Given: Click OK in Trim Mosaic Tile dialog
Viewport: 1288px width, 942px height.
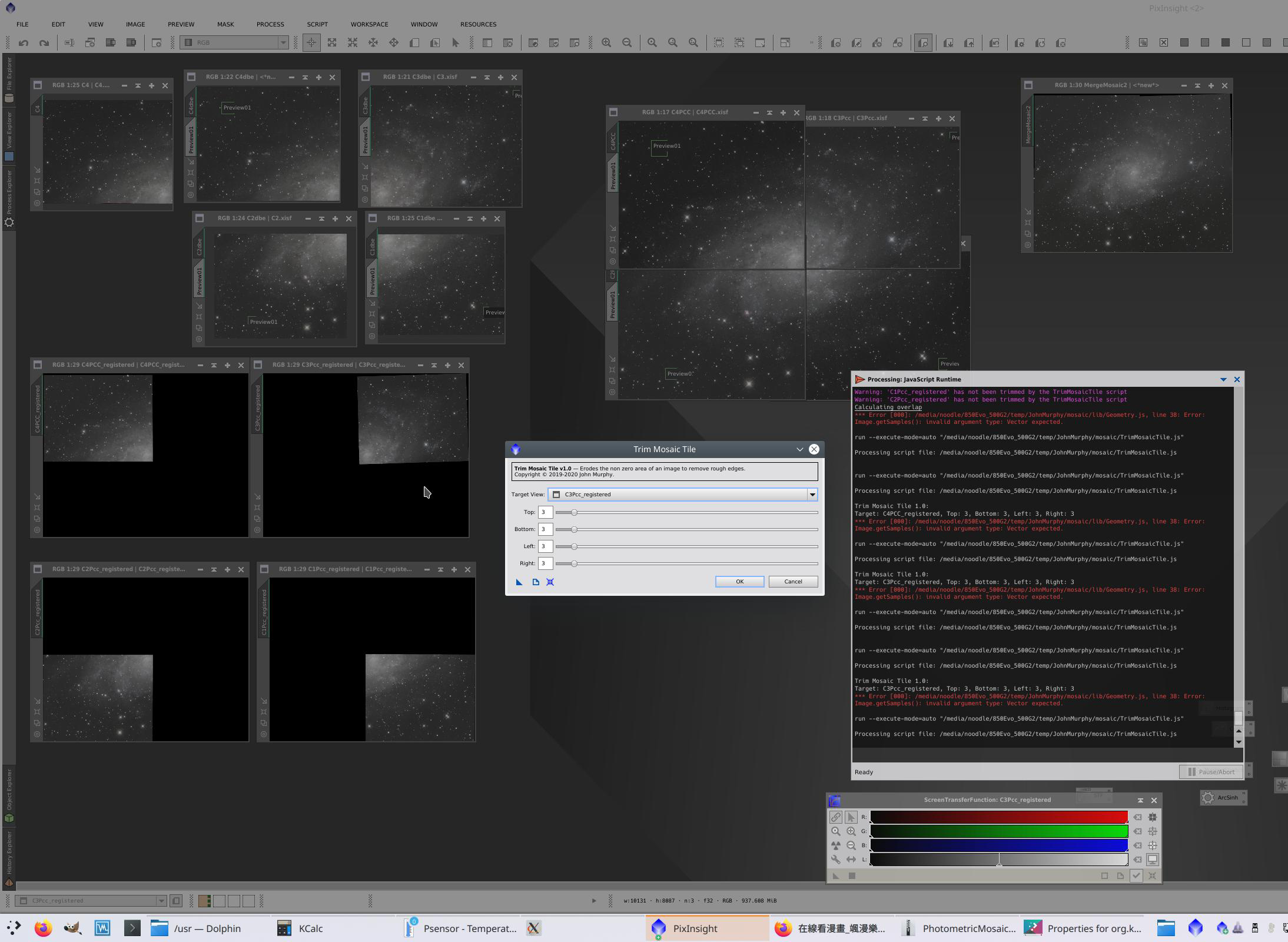Looking at the screenshot, I should pos(739,582).
